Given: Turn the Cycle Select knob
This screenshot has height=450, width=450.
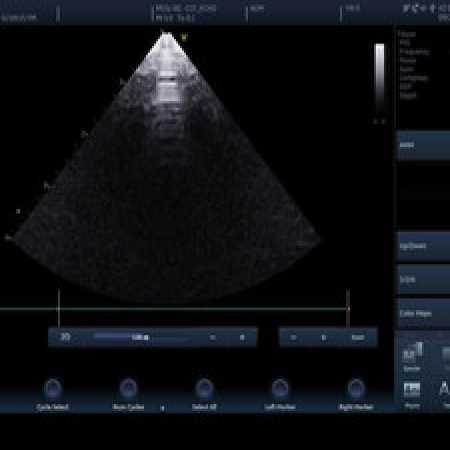Looking at the screenshot, I should [x=52, y=388].
